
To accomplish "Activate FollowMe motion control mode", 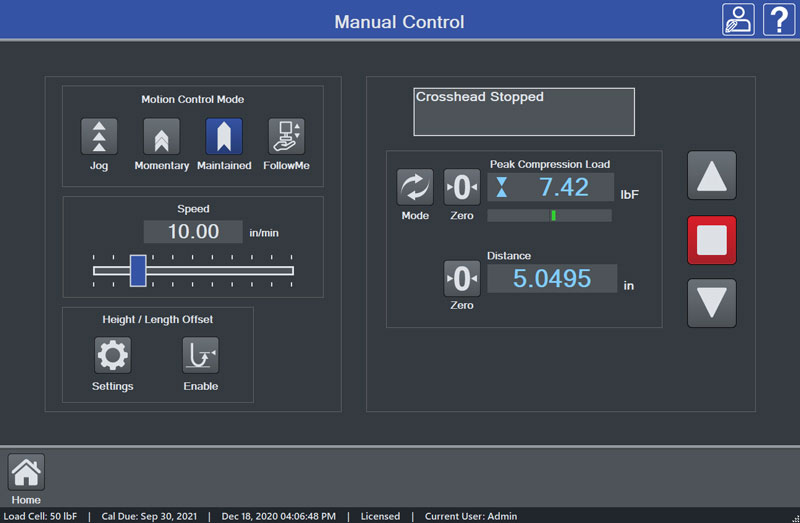I will 286,137.
